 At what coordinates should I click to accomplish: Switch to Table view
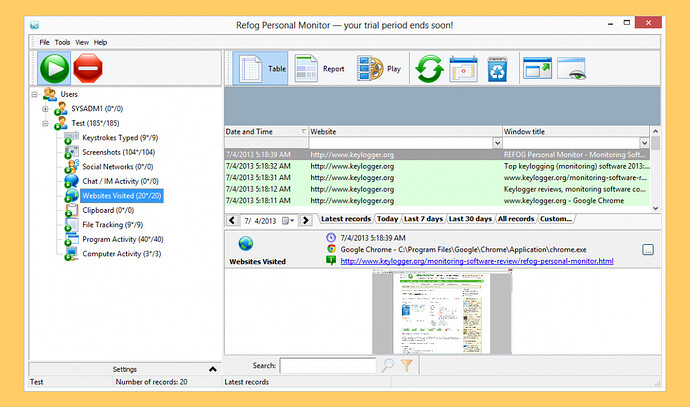[x=262, y=70]
